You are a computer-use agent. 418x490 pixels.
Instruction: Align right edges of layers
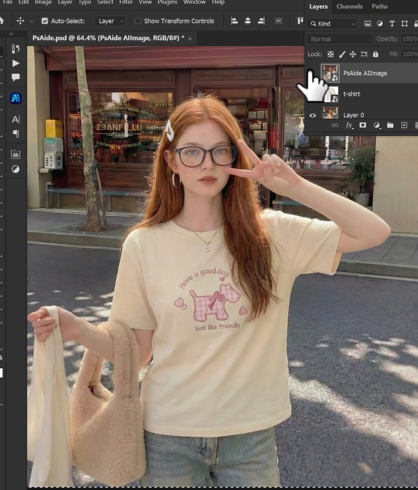click(261, 21)
